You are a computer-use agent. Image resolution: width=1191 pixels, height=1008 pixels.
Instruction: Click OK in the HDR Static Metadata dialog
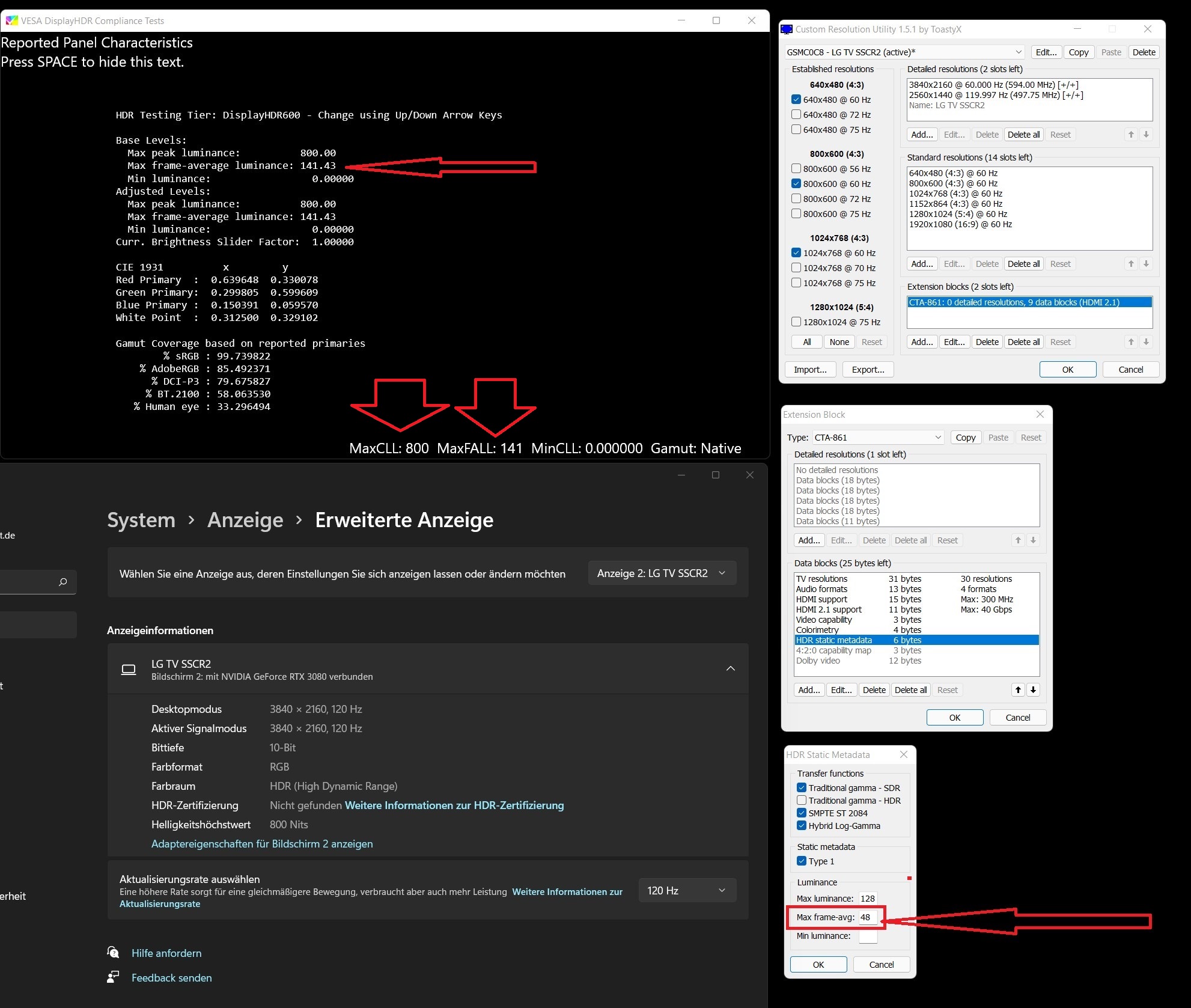(x=818, y=965)
